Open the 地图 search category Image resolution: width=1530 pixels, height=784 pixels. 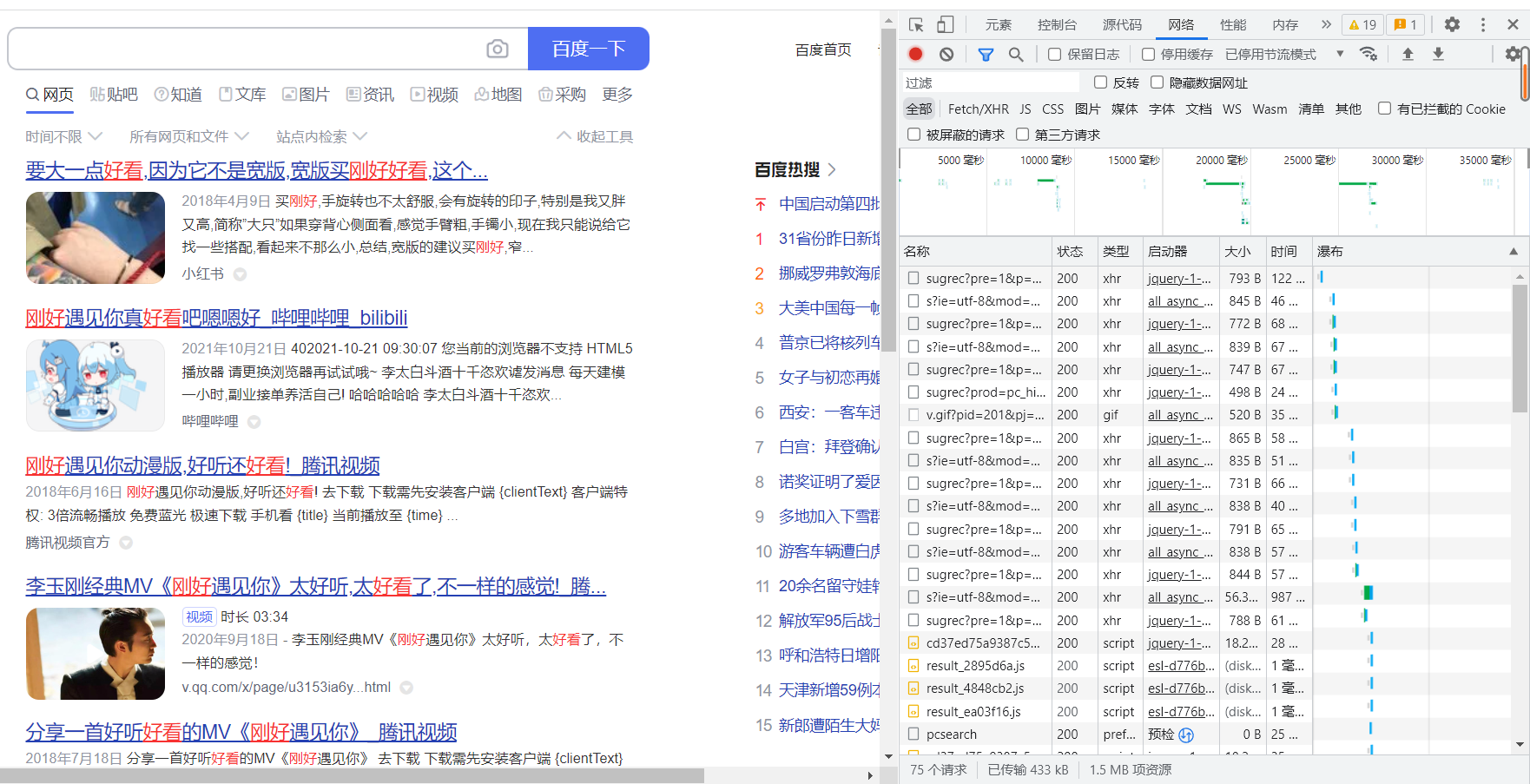tap(498, 94)
